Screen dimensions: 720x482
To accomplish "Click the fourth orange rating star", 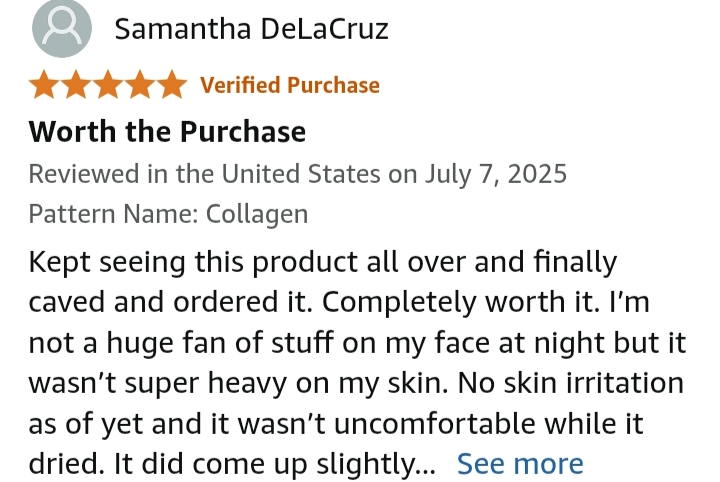I will point(140,84).
